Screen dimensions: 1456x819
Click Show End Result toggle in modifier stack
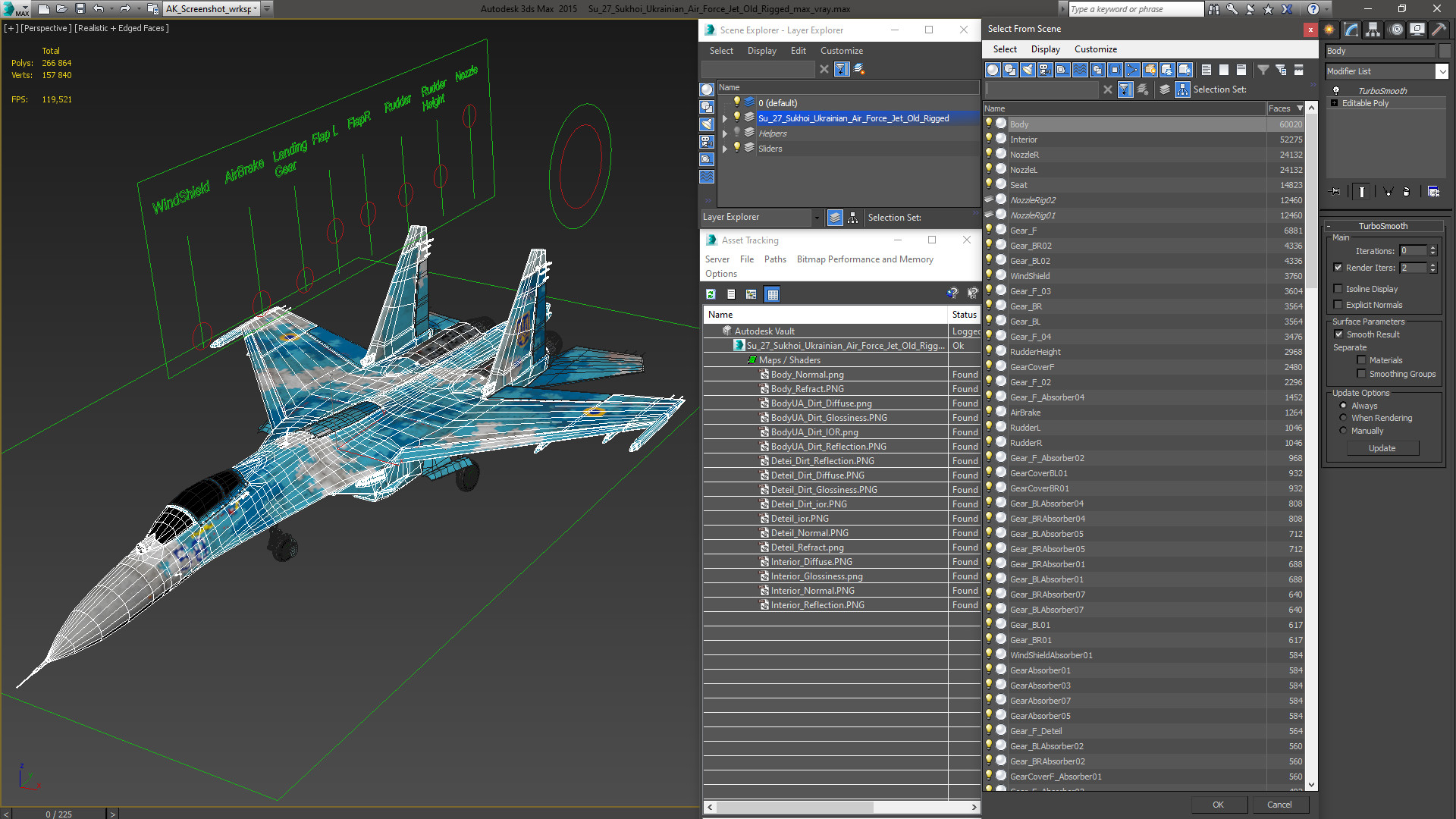[x=1362, y=192]
